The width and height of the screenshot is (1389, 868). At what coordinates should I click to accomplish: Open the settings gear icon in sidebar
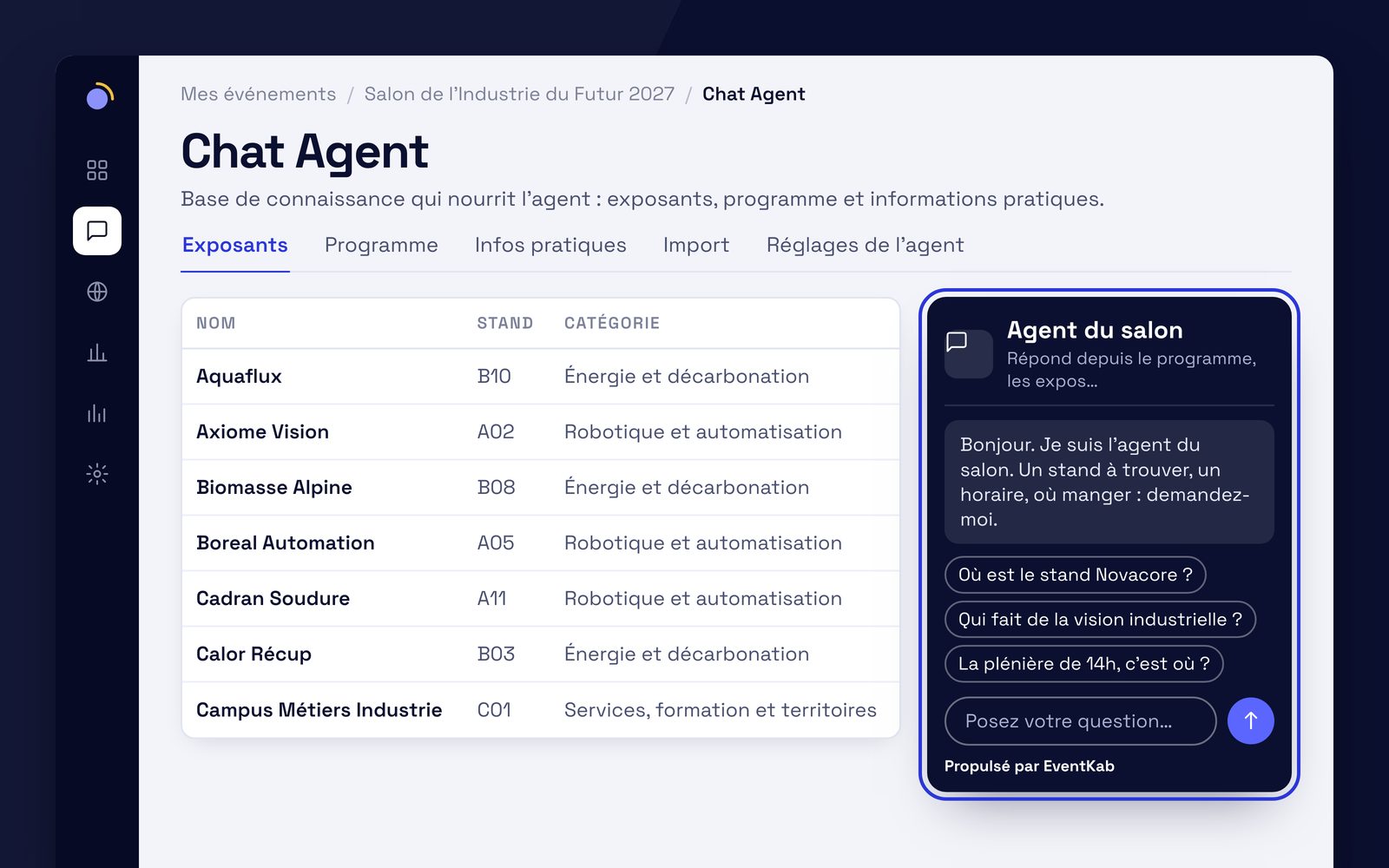(97, 474)
